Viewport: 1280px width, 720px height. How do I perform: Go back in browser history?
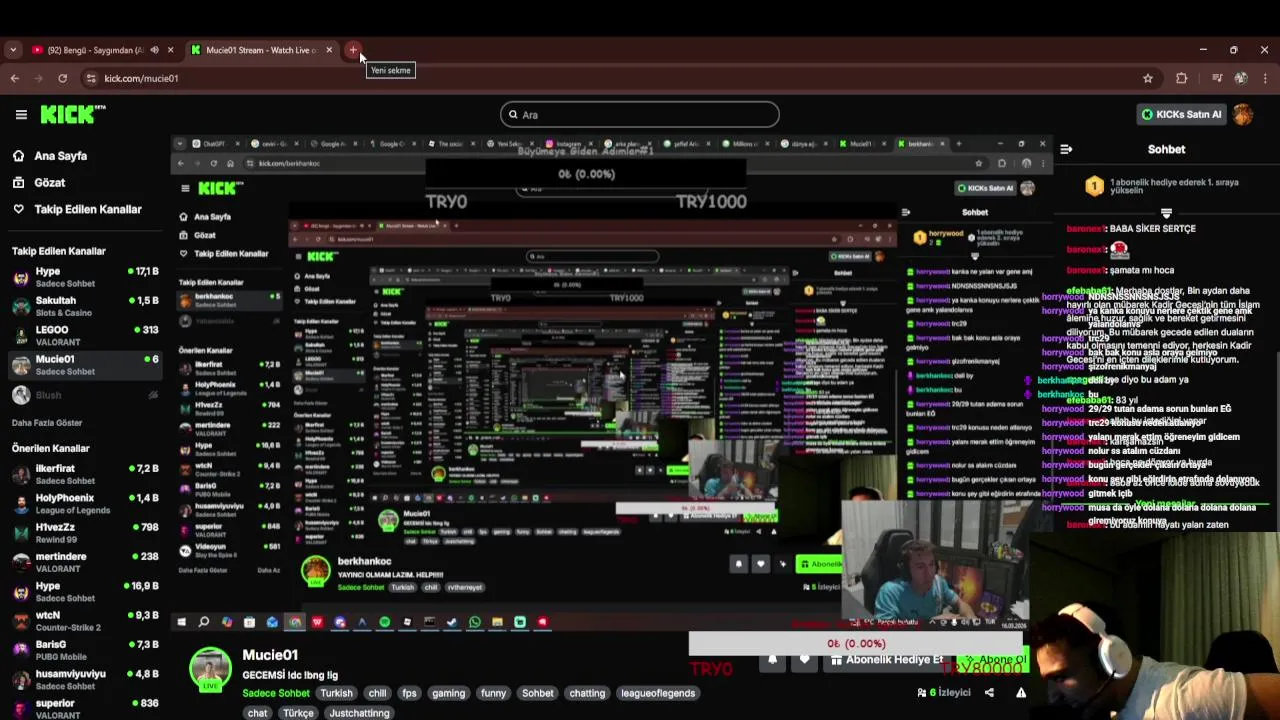(14, 78)
